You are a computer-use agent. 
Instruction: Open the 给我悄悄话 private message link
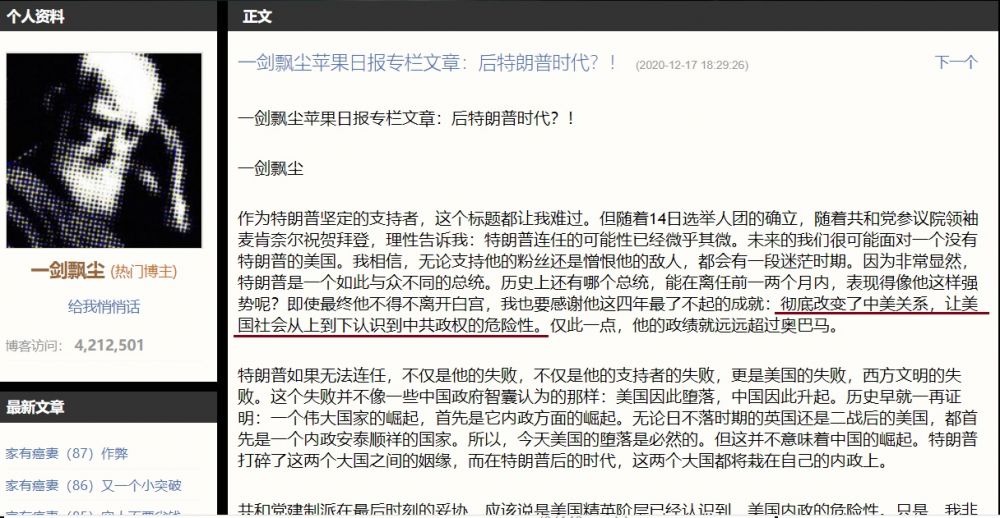104,307
